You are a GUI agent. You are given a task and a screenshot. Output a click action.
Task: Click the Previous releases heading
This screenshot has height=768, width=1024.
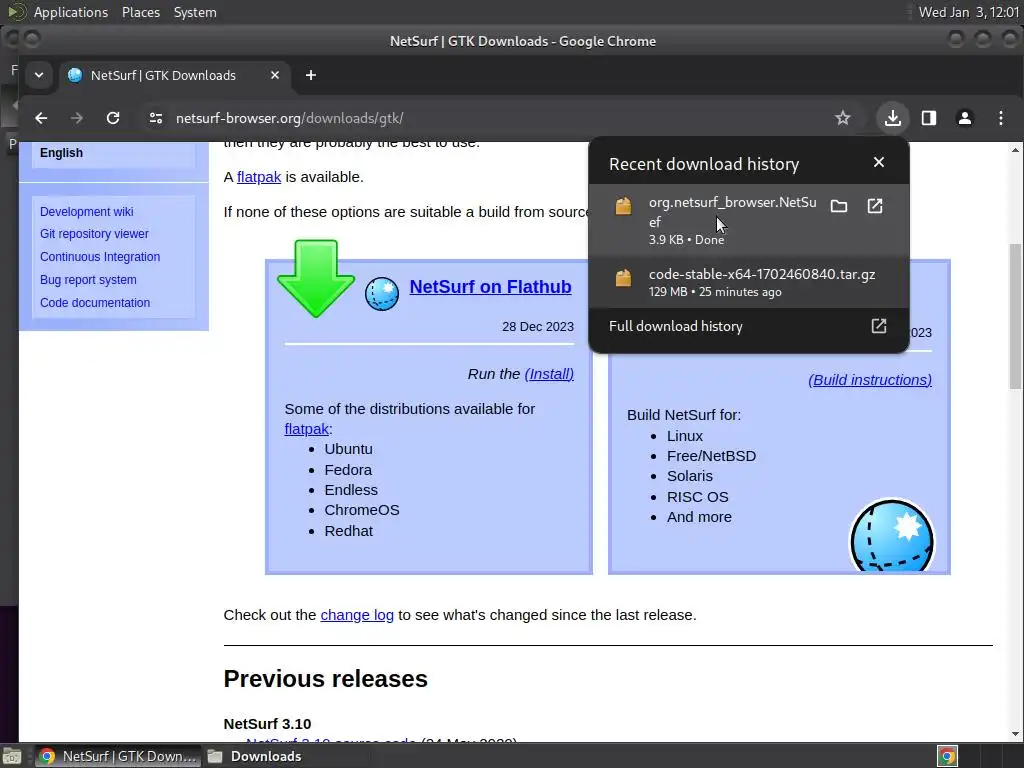tap(325, 679)
